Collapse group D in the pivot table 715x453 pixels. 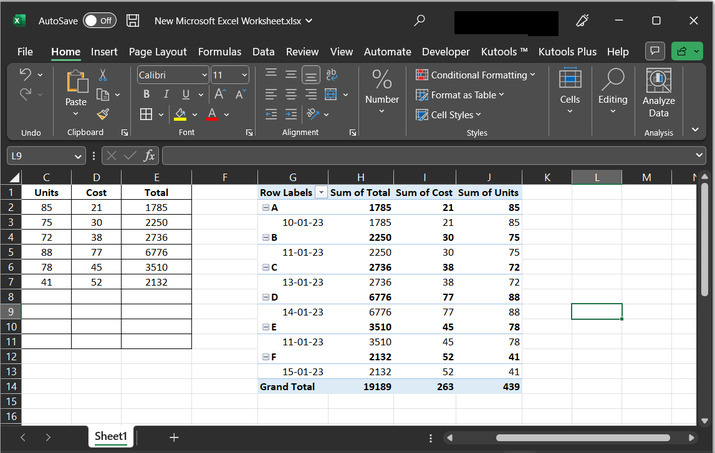pyautogui.click(x=265, y=298)
